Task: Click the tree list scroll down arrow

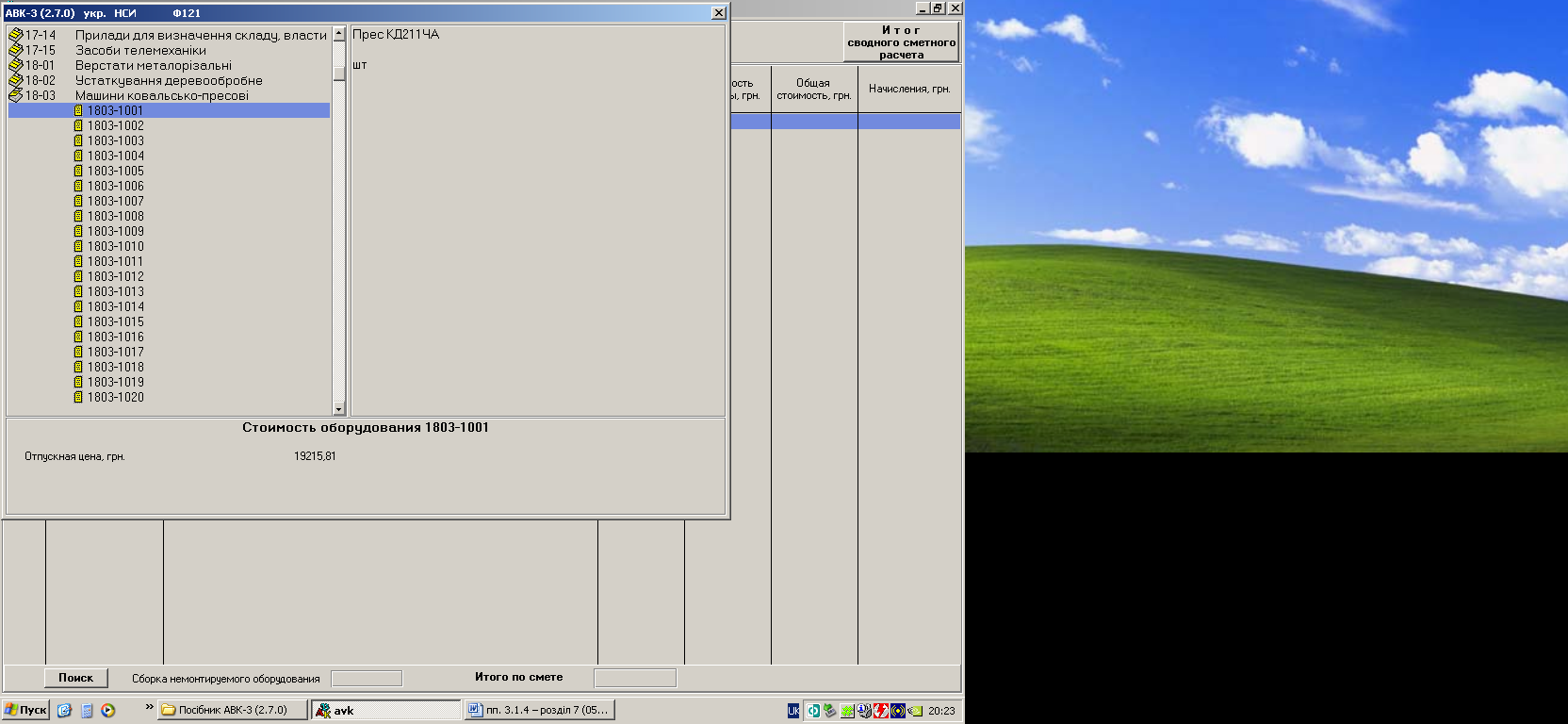Action: 339,409
